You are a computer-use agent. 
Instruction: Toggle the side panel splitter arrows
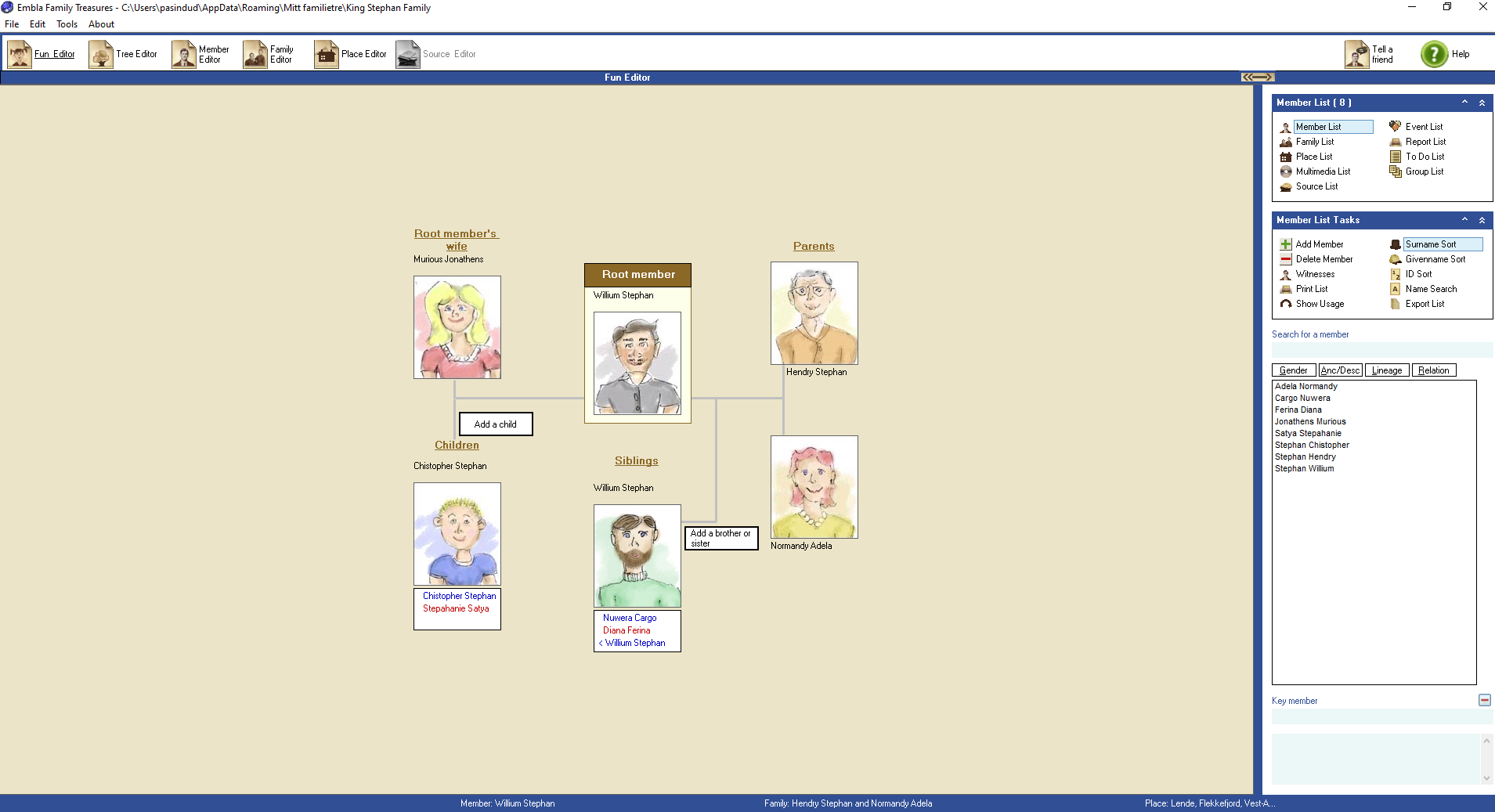click(x=1257, y=77)
